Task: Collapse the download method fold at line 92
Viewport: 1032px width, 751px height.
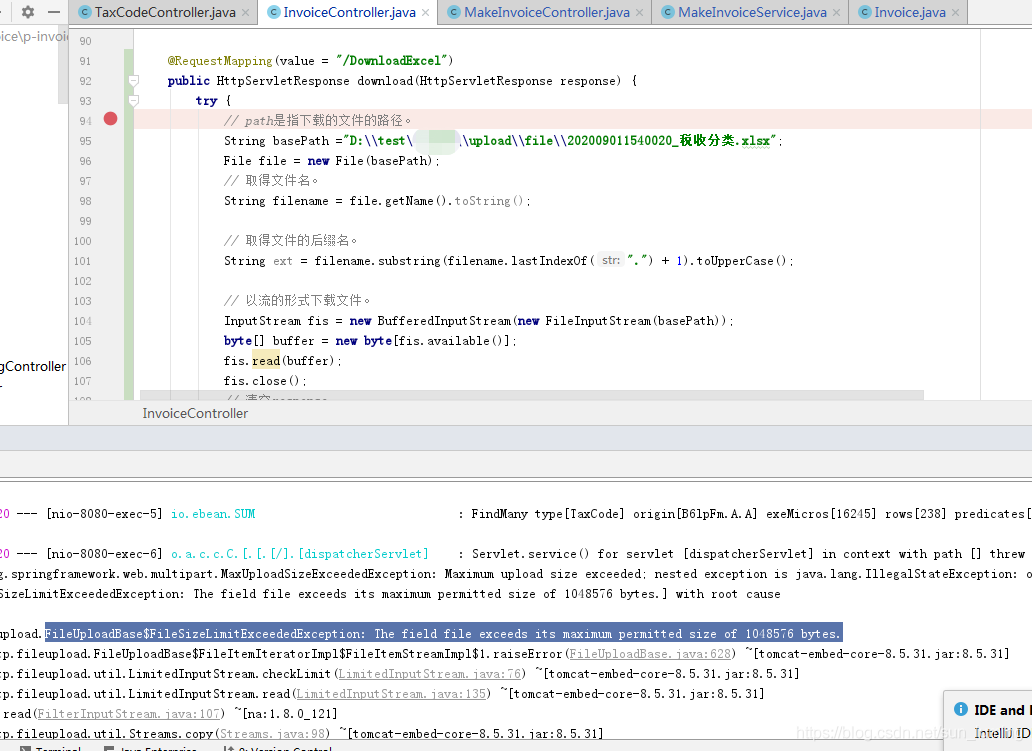Action: click(x=134, y=81)
